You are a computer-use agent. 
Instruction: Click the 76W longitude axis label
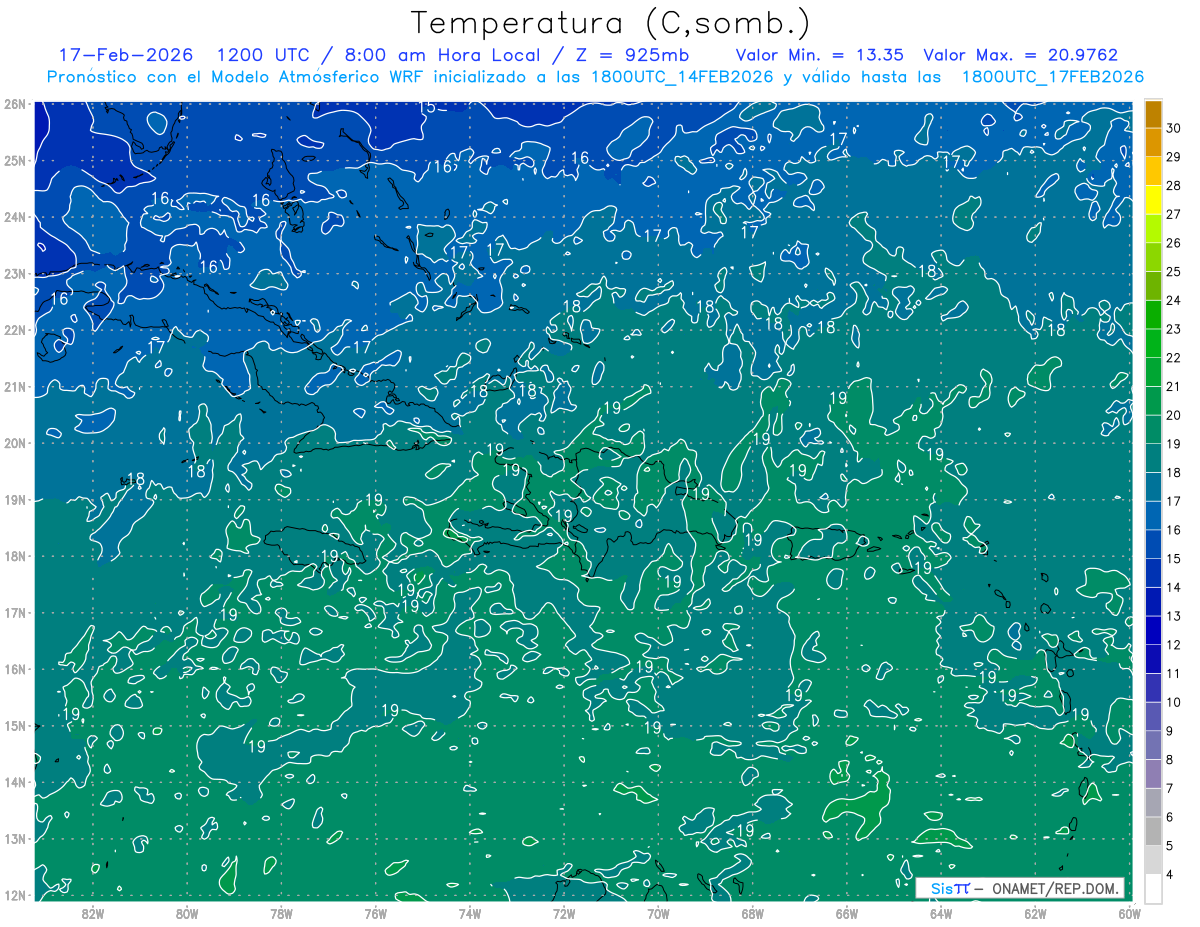pyautogui.click(x=376, y=913)
